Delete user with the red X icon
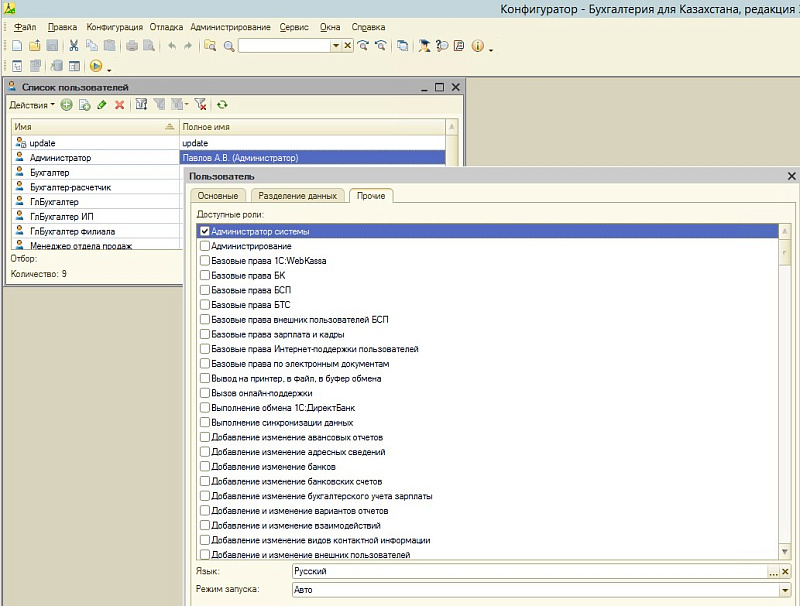This screenshot has height=606, width=800. click(120, 105)
